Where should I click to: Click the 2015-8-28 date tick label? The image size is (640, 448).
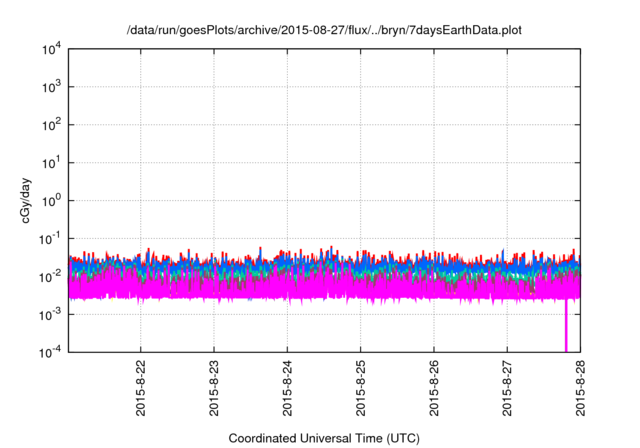tap(580, 388)
